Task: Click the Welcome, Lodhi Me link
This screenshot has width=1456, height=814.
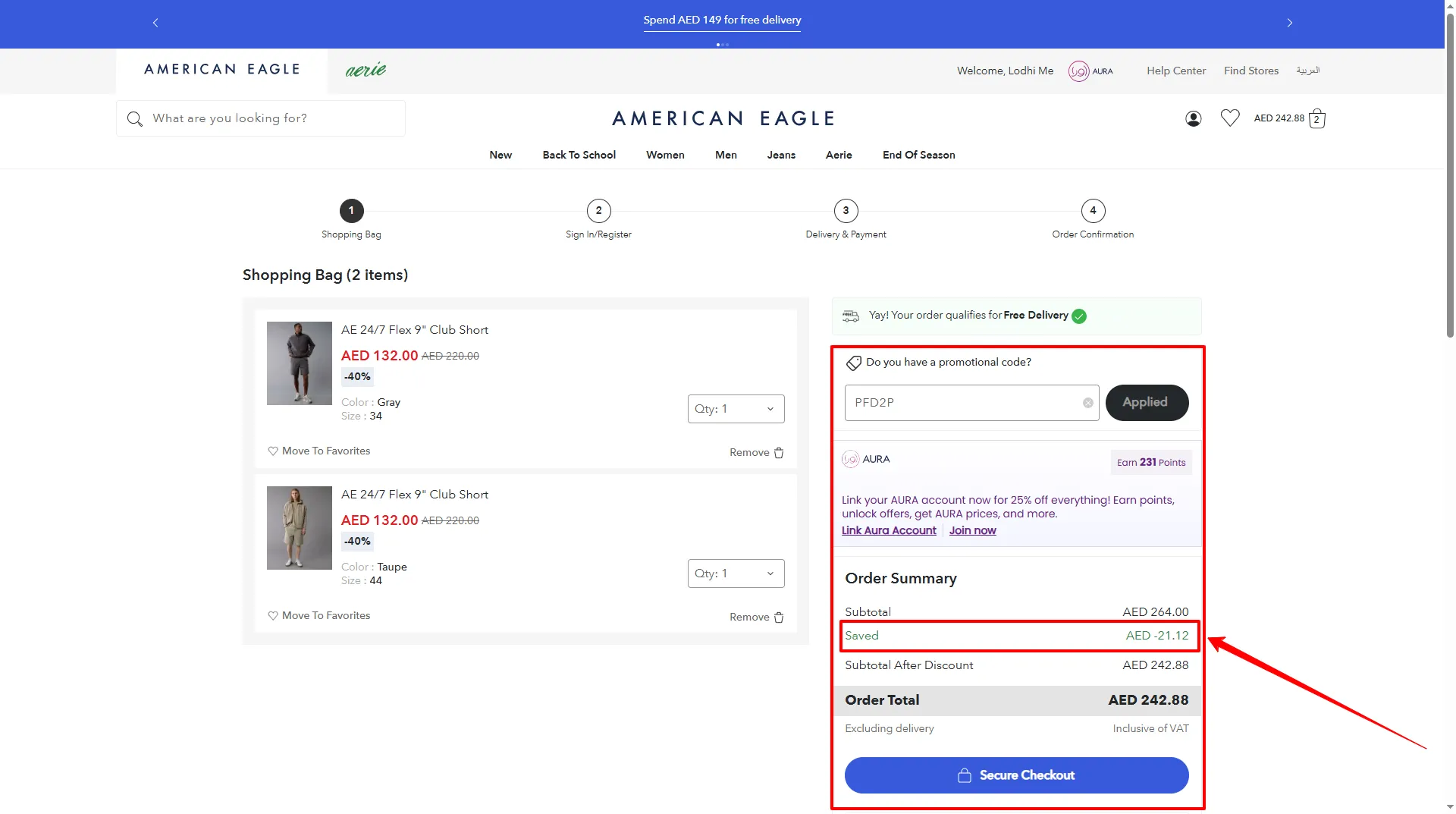Action: coord(1005,71)
